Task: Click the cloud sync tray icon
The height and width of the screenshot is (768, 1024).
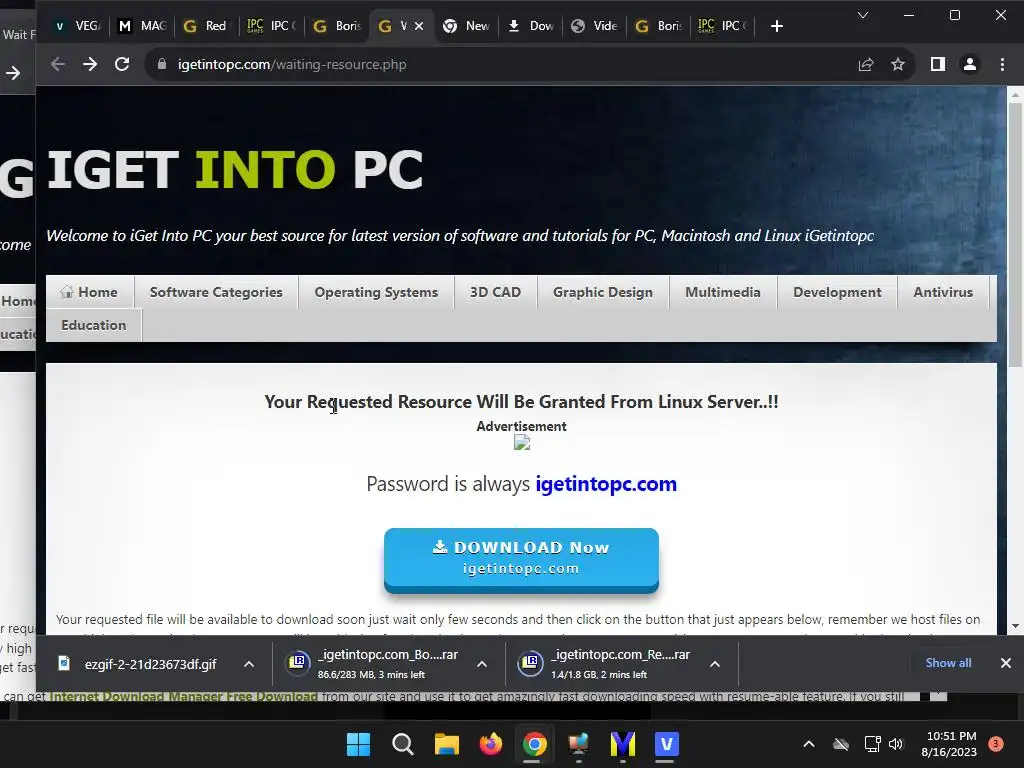Action: click(841, 744)
